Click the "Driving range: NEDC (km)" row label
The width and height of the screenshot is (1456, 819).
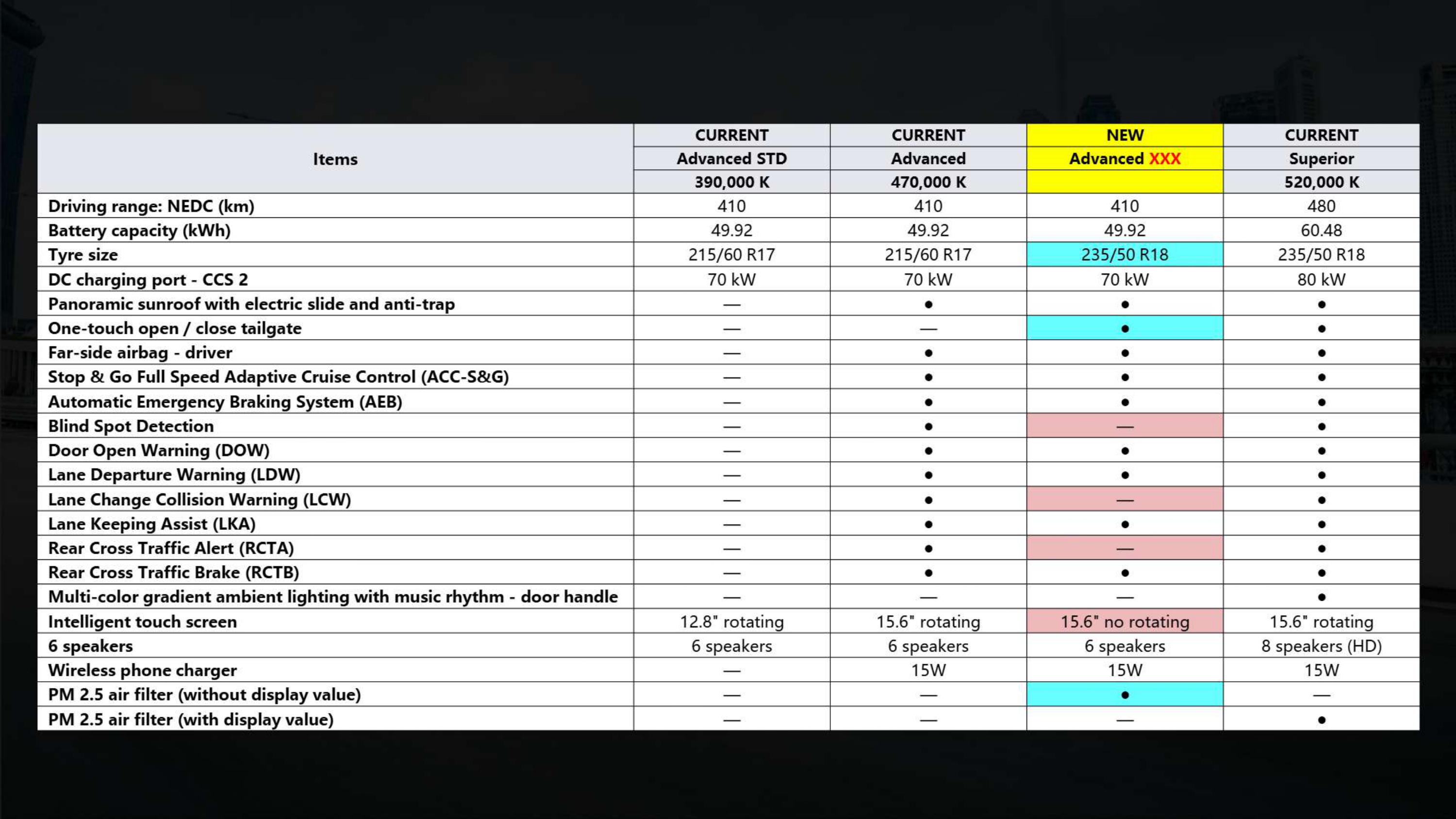coord(151,206)
